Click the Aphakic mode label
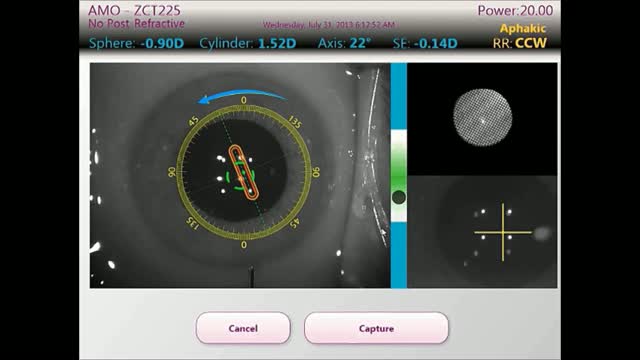The height and width of the screenshot is (360, 640). (x=523, y=29)
